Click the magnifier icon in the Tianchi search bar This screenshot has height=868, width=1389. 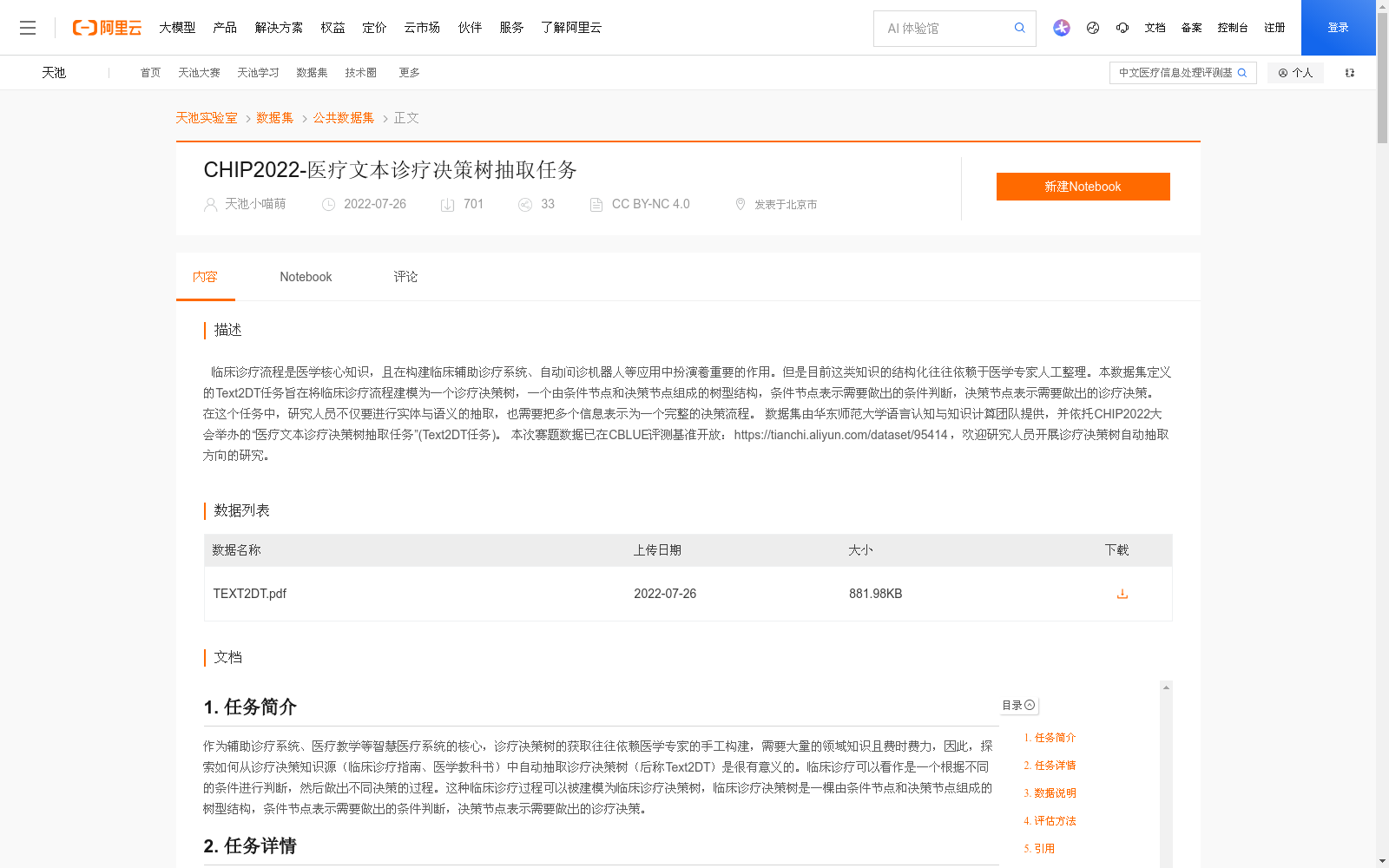coord(1242,73)
